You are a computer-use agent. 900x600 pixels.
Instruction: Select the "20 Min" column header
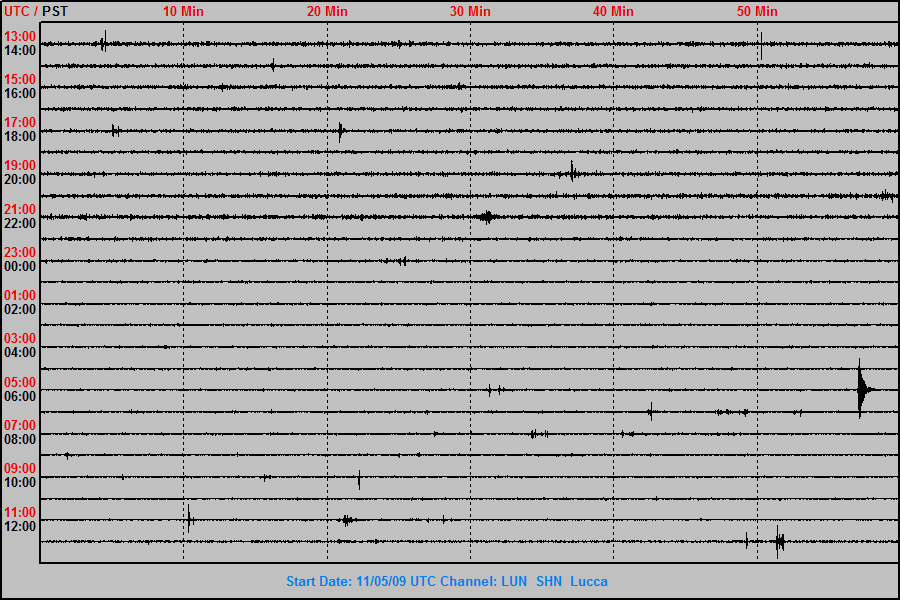click(327, 11)
